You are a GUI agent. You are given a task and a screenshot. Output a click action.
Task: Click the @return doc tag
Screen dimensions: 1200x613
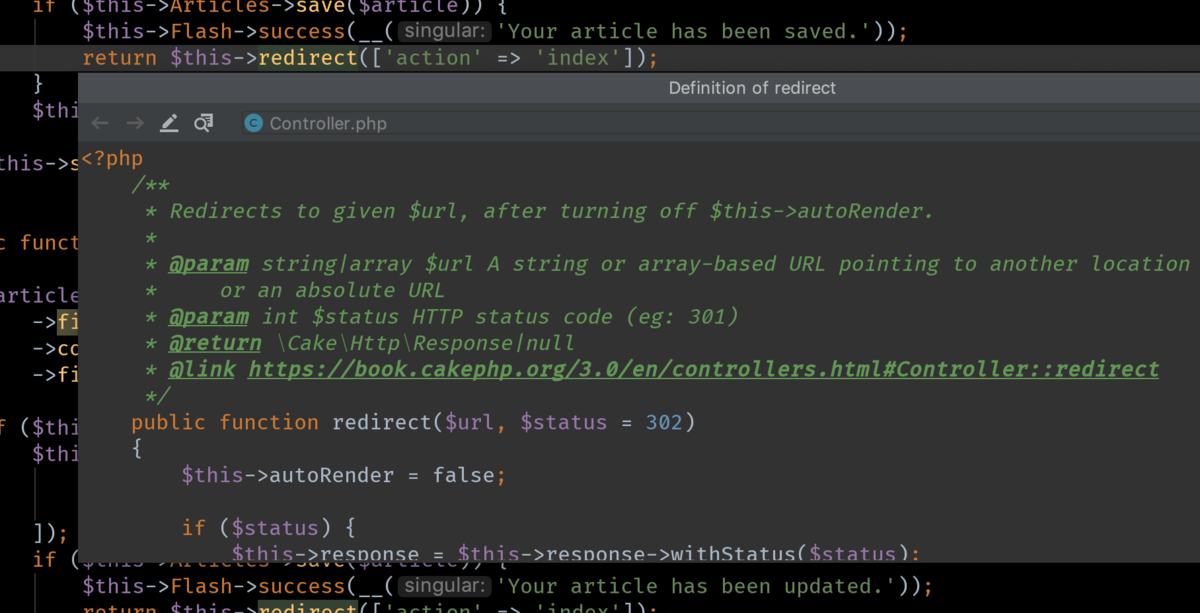pyautogui.click(x=215, y=343)
